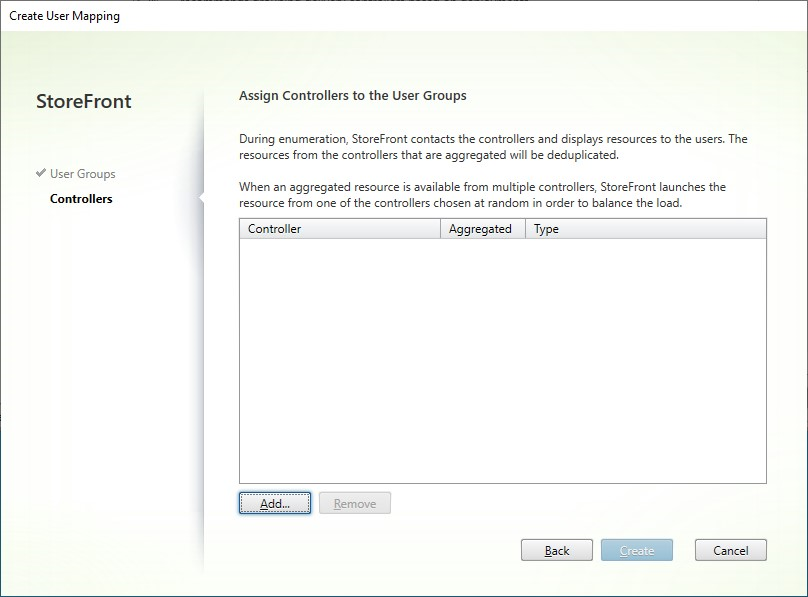Click the disabled Remove button
Screen dimensions: 808x597
point(355,503)
